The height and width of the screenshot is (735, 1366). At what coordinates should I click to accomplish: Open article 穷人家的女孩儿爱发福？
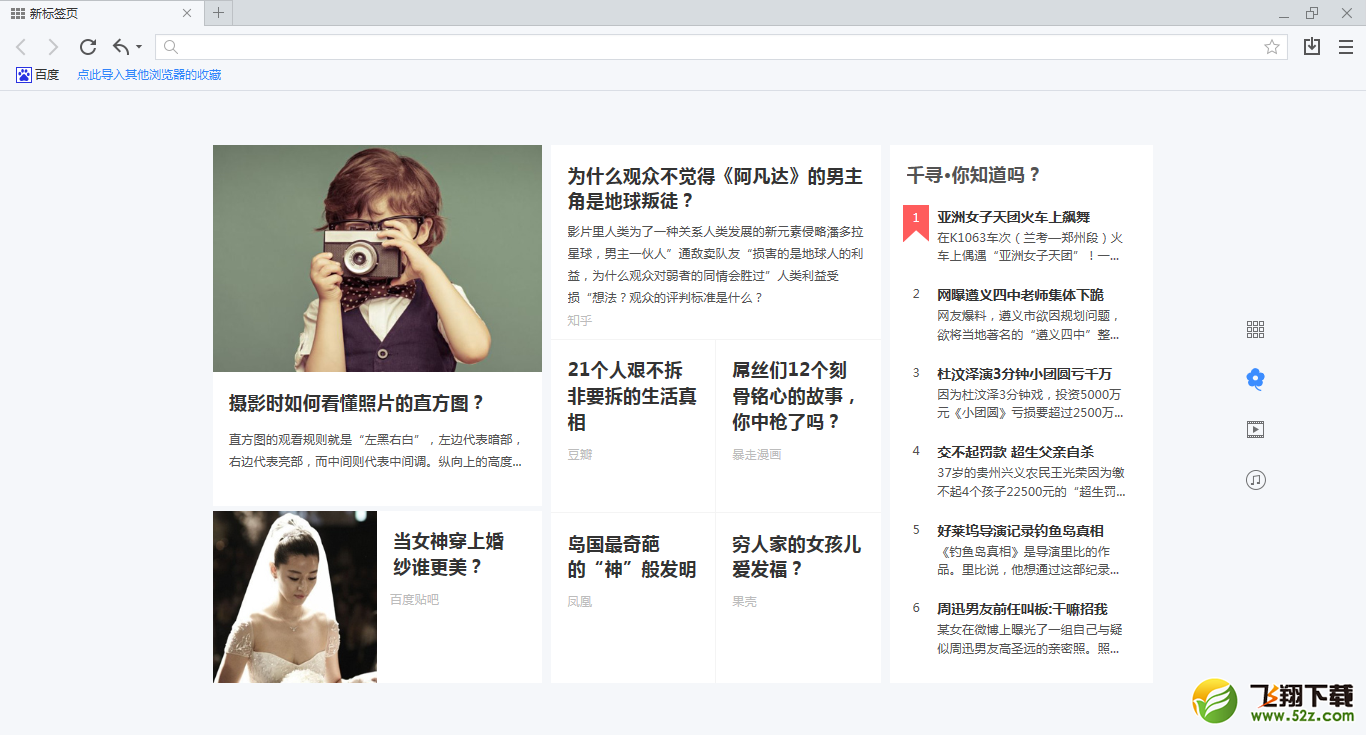(x=796, y=557)
